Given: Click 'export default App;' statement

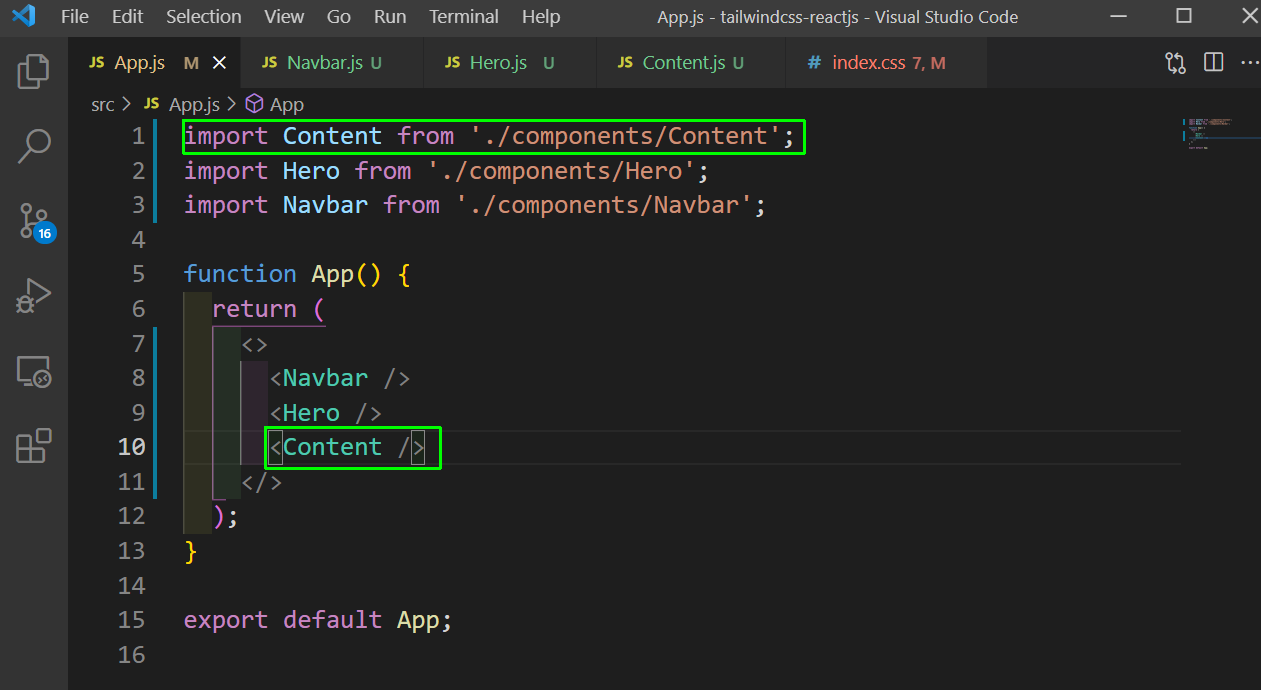Looking at the screenshot, I should coord(318,620).
